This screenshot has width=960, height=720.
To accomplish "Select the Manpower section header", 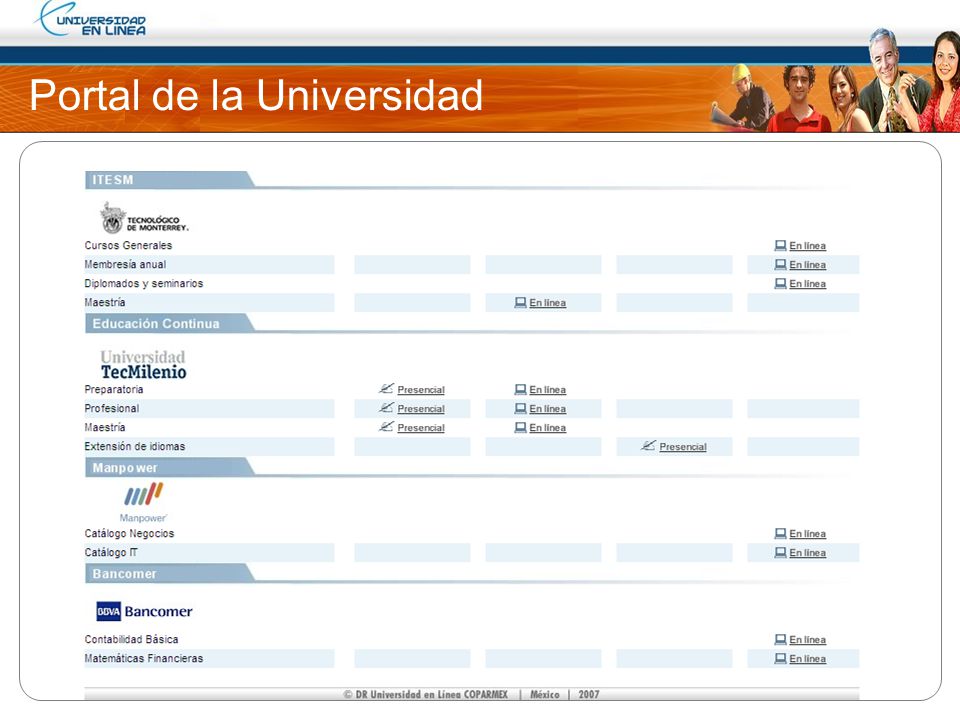I will click(170, 468).
